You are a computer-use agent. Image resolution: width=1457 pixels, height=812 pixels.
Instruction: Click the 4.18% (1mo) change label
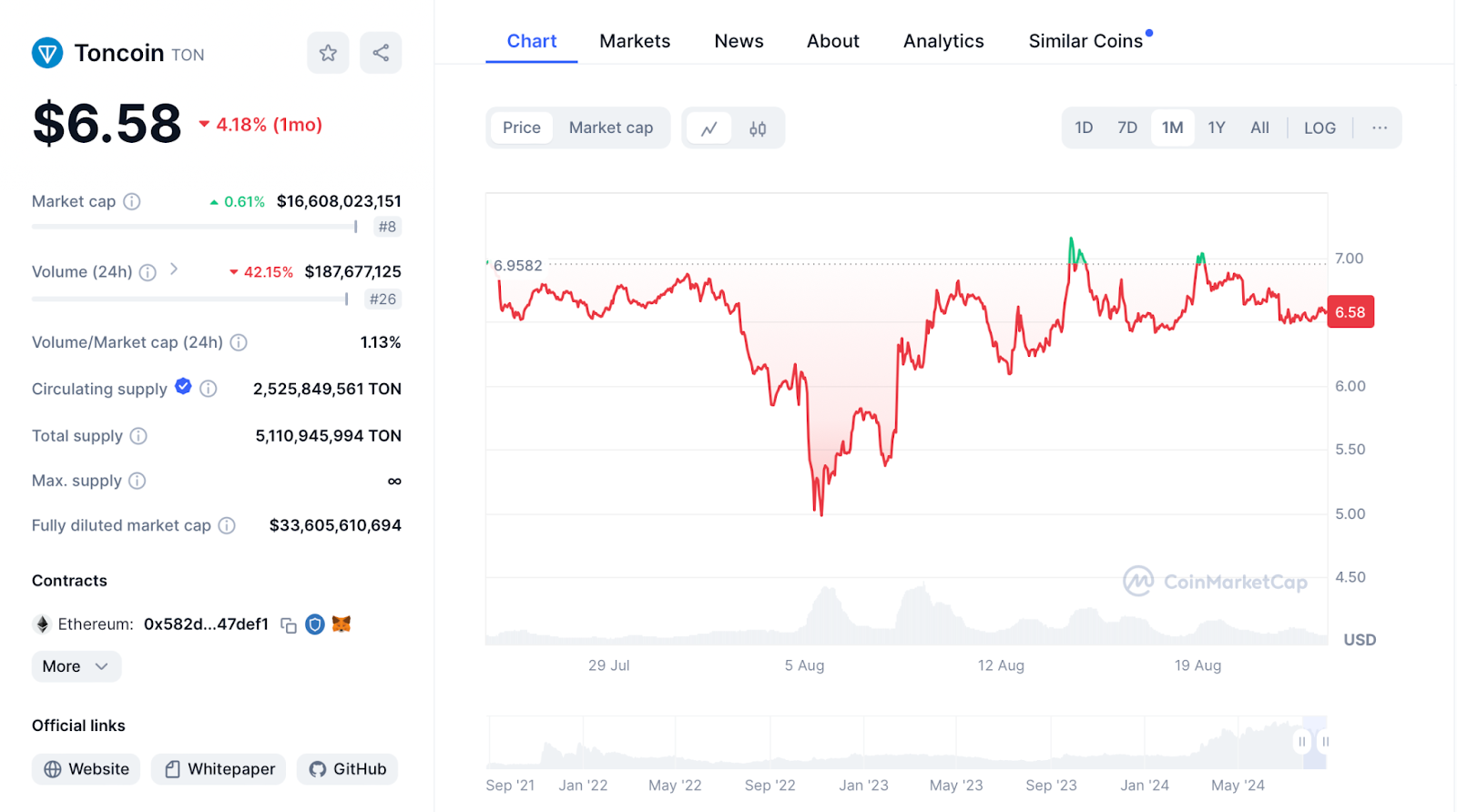[261, 125]
